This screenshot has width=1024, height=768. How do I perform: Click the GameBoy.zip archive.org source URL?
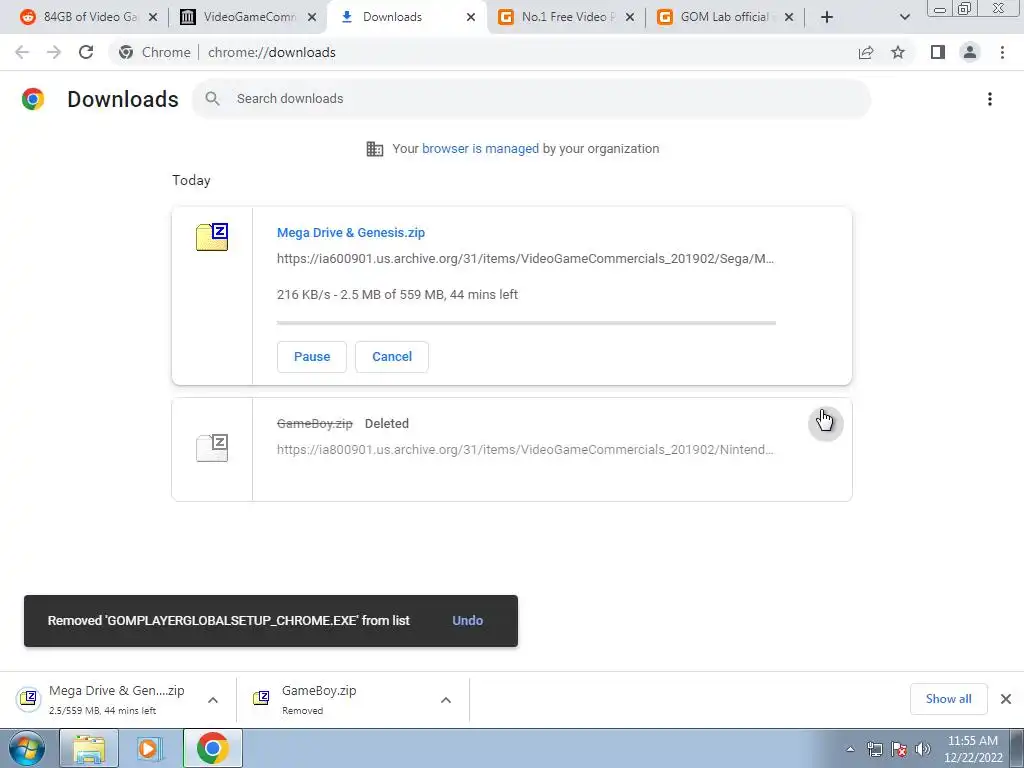(525, 449)
